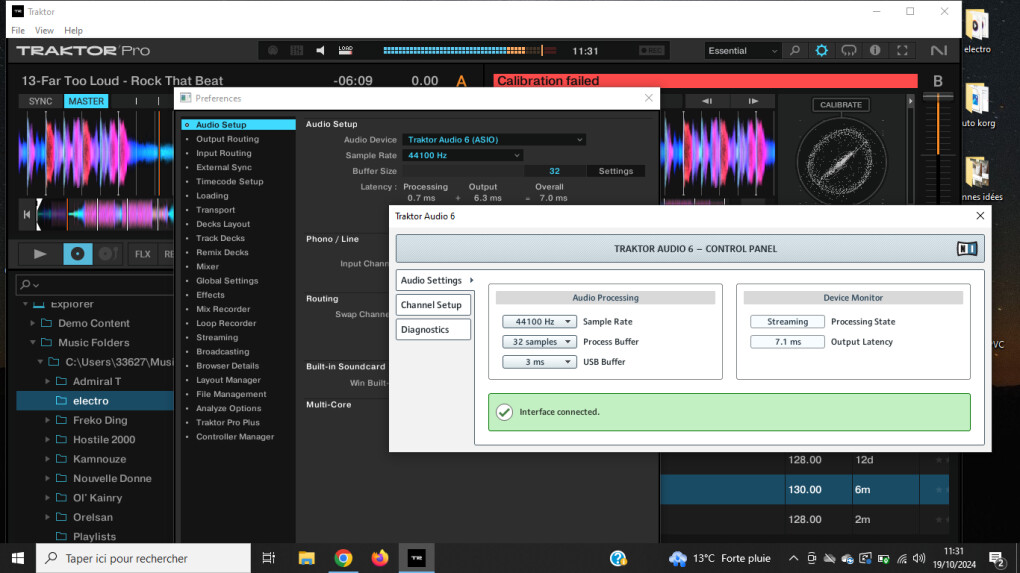Click the help question mark tray icon
The image size is (1020, 573).
click(x=618, y=558)
